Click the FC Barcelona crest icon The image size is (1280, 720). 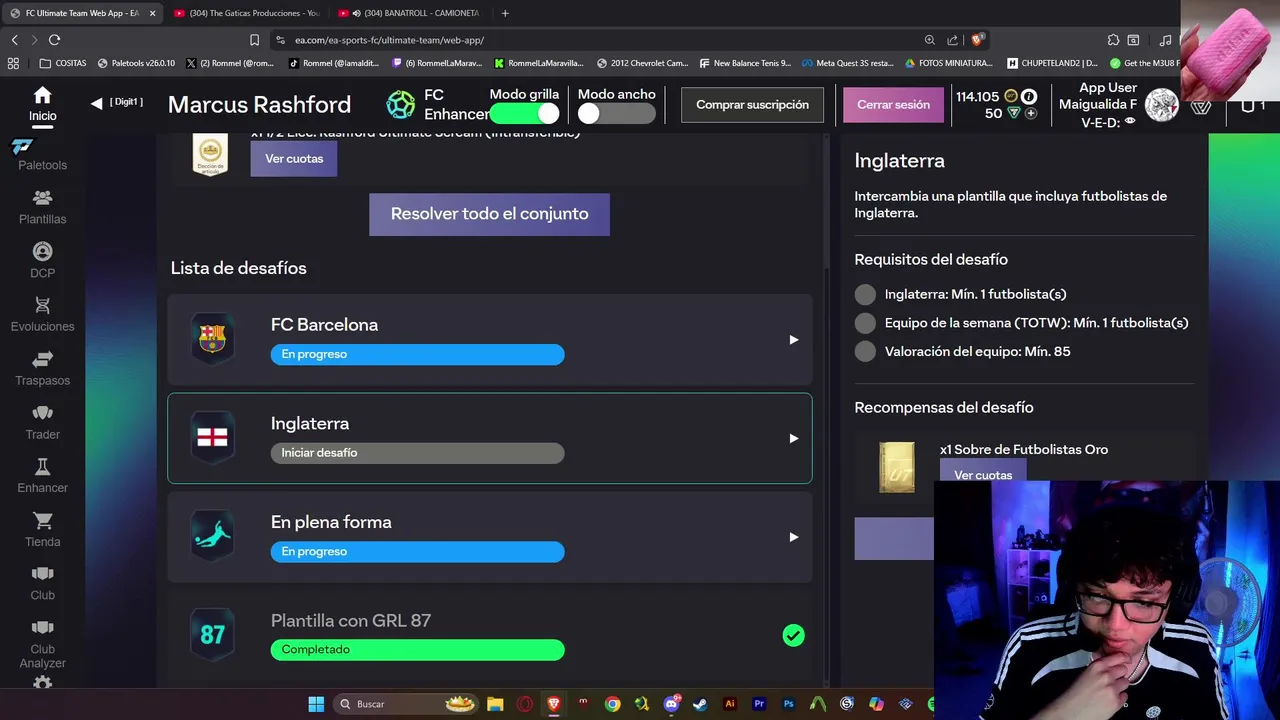click(x=212, y=339)
